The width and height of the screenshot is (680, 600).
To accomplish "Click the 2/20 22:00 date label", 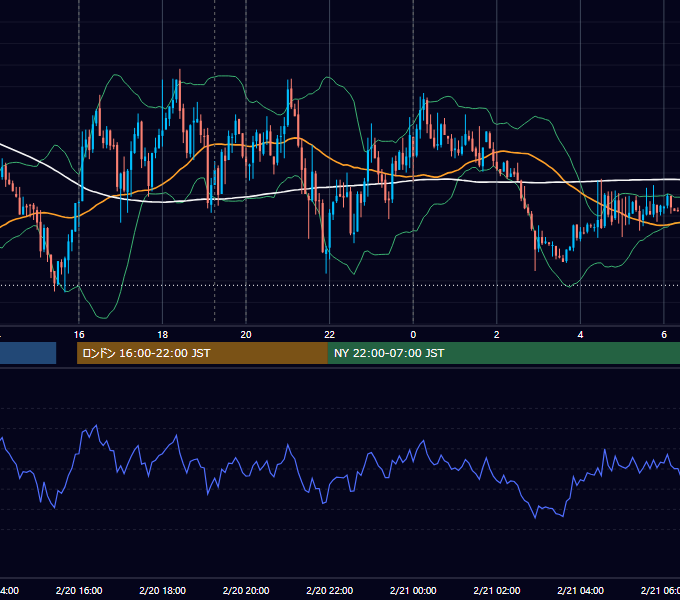I will pyautogui.click(x=330, y=590).
